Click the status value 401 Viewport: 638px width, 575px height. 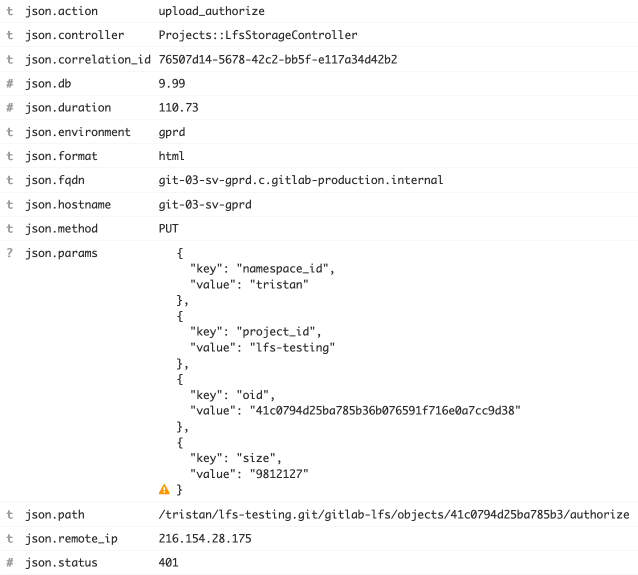pyautogui.click(x=168, y=562)
